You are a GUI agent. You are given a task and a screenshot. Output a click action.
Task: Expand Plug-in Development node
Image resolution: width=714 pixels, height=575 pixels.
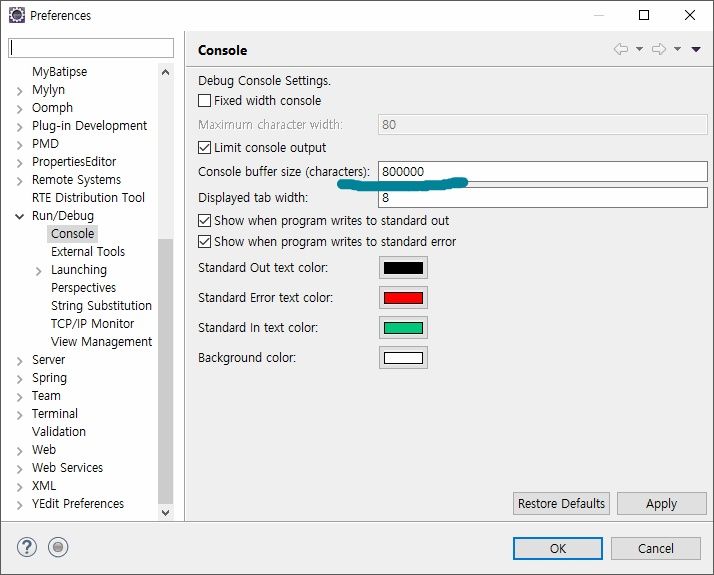point(20,127)
